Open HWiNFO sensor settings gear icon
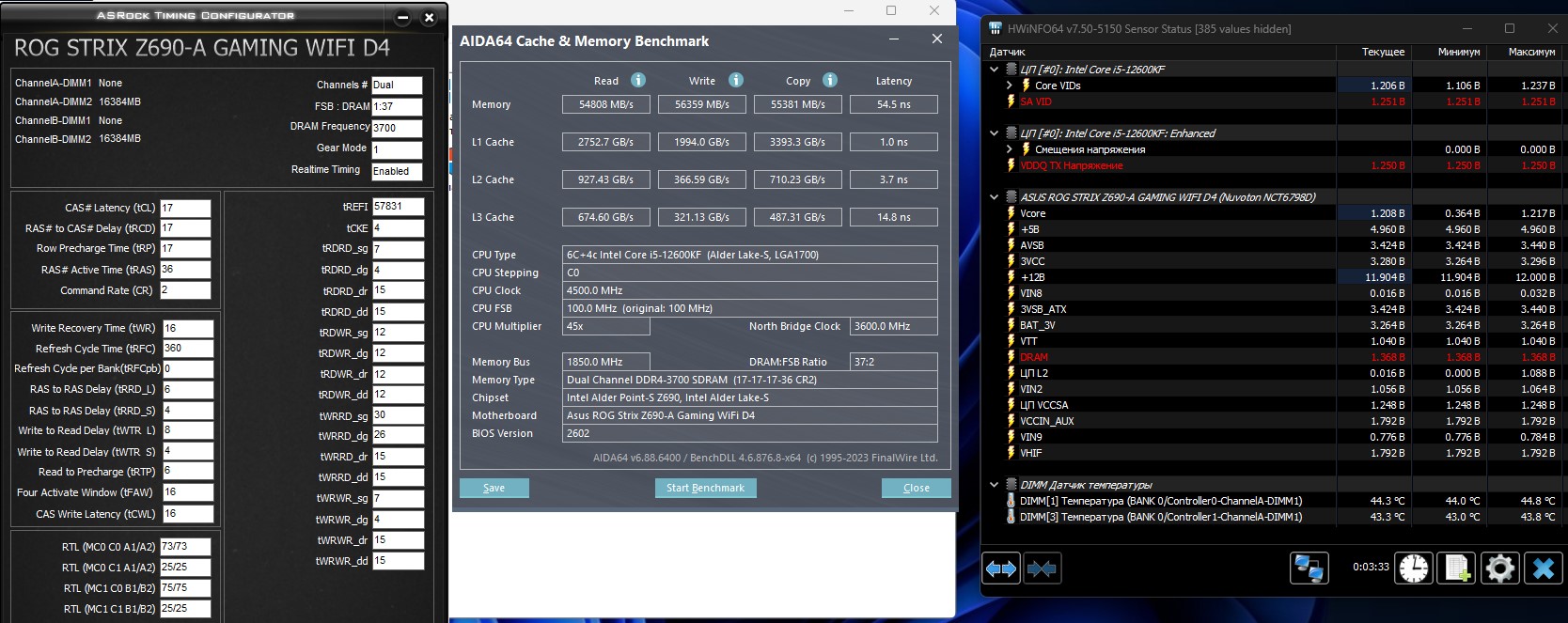The height and width of the screenshot is (623, 1568). [1499, 568]
